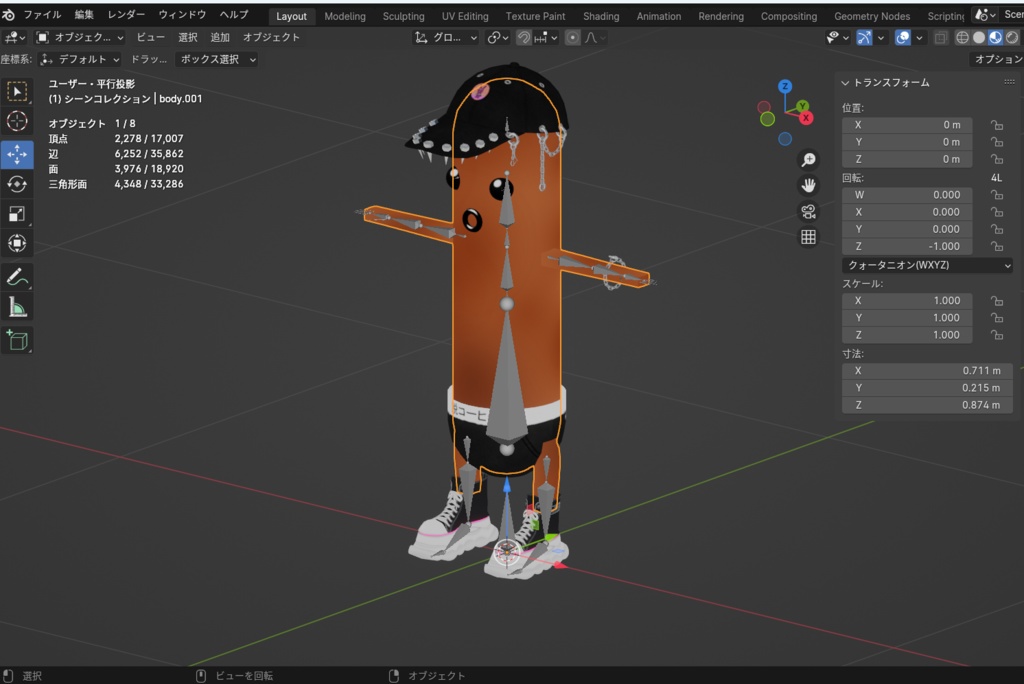
Task: Select the Transform tool
Action: click(17, 244)
